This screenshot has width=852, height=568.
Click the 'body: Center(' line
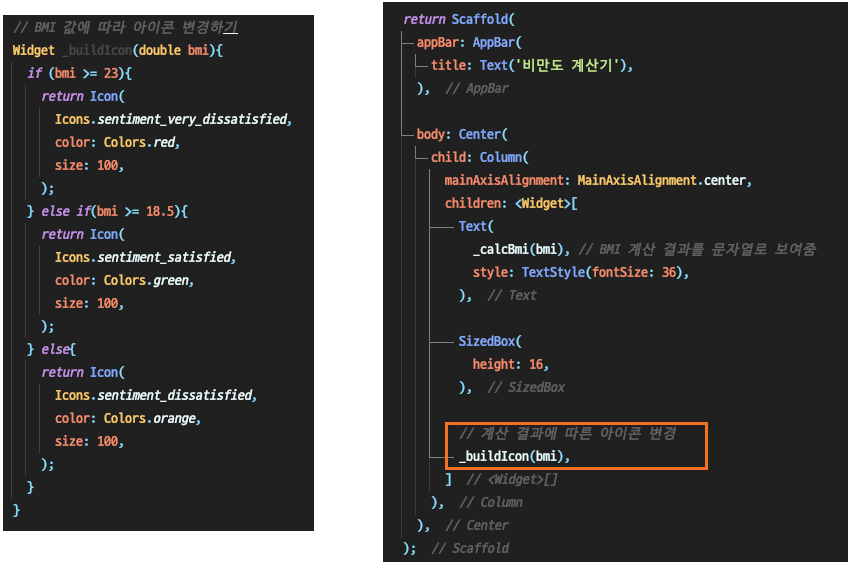[x=462, y=134]
